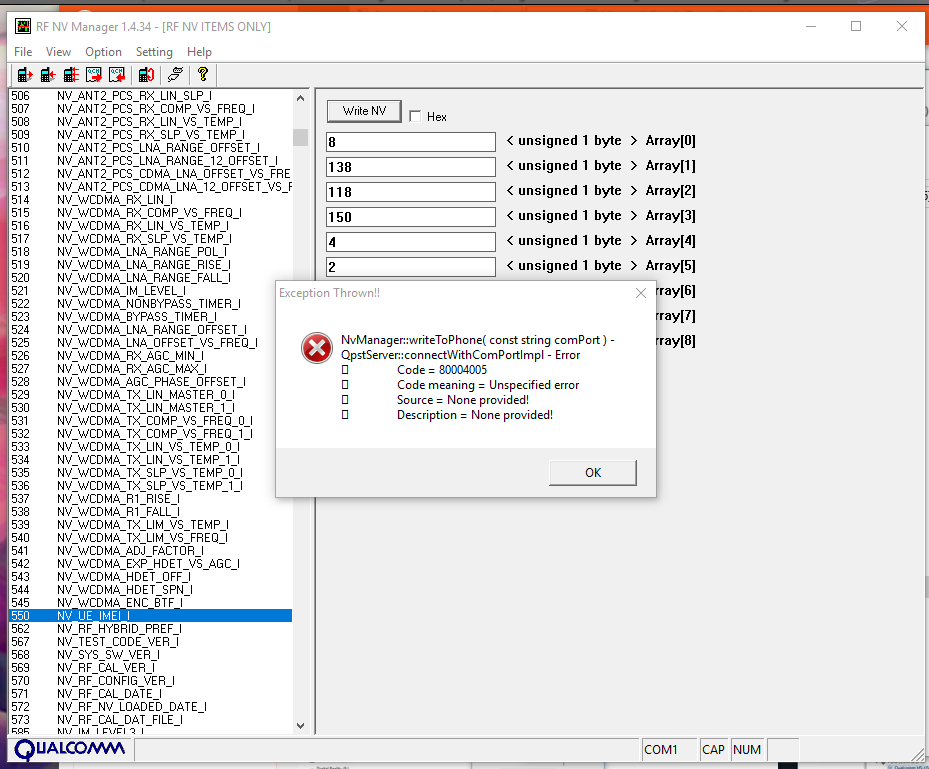
Task: Click the phone reset toolbar icon
Action: point(146,74)
